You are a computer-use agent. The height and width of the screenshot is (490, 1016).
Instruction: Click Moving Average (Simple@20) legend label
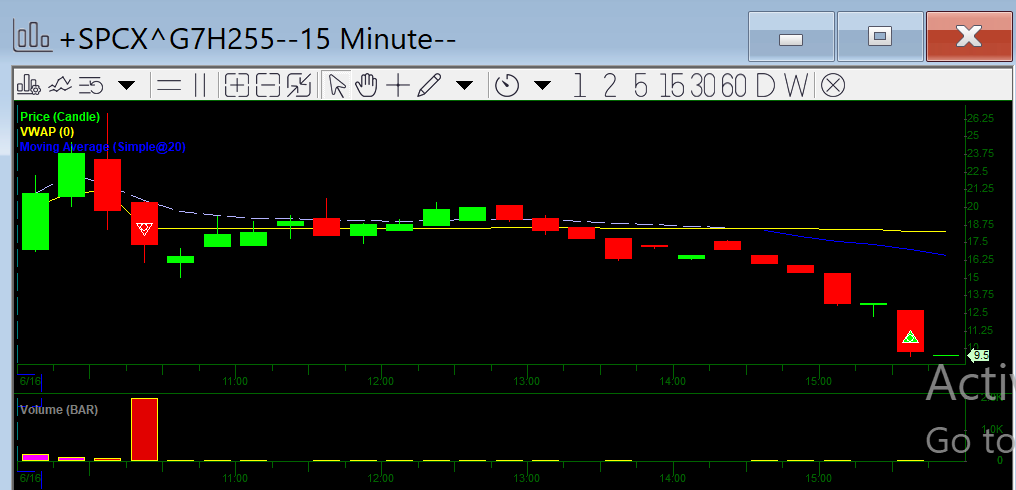click(x=102, y=147)
